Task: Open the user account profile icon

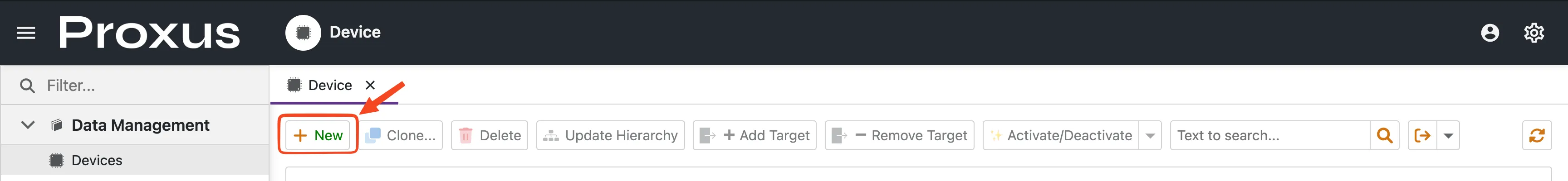Action: coord(1490,33)
